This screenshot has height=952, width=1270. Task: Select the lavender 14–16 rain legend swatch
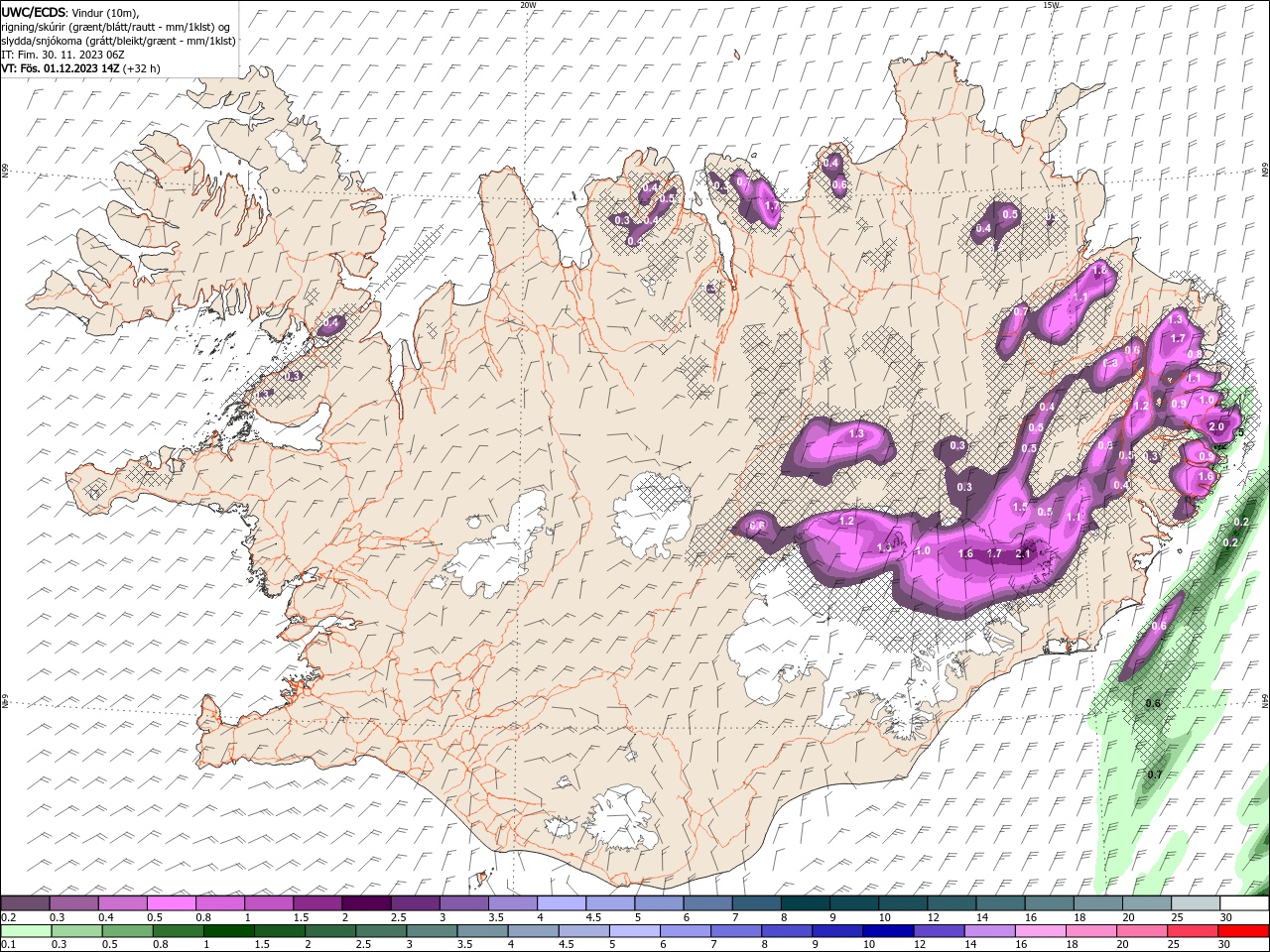click(989, 931)
